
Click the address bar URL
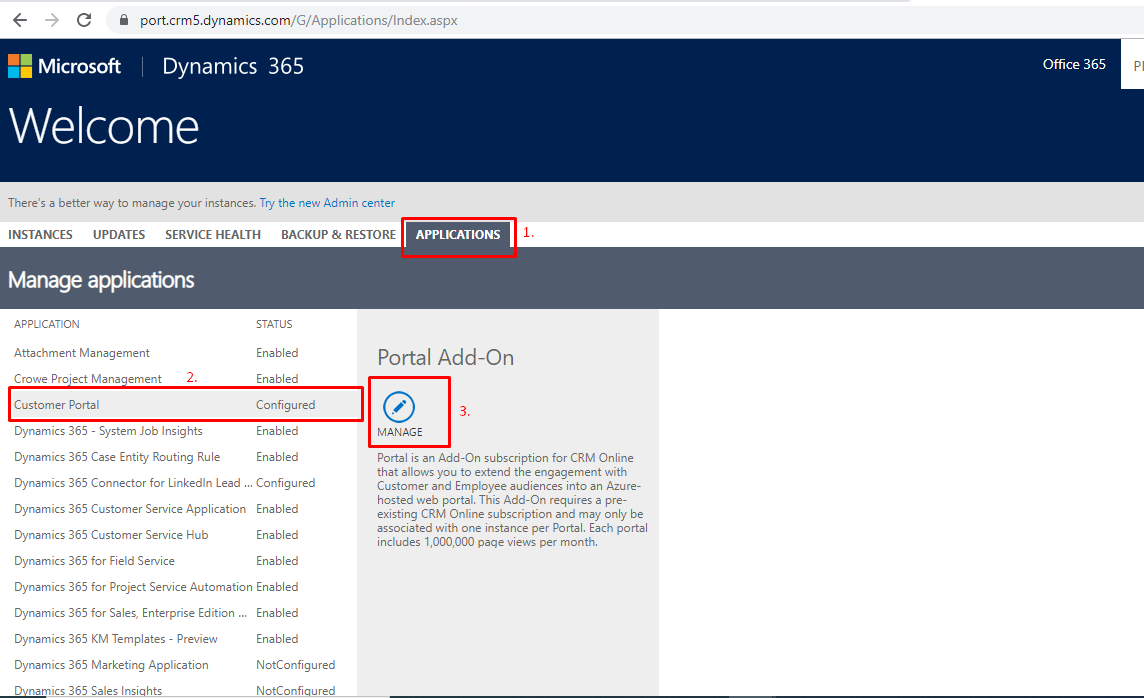[x=298, y=20]
